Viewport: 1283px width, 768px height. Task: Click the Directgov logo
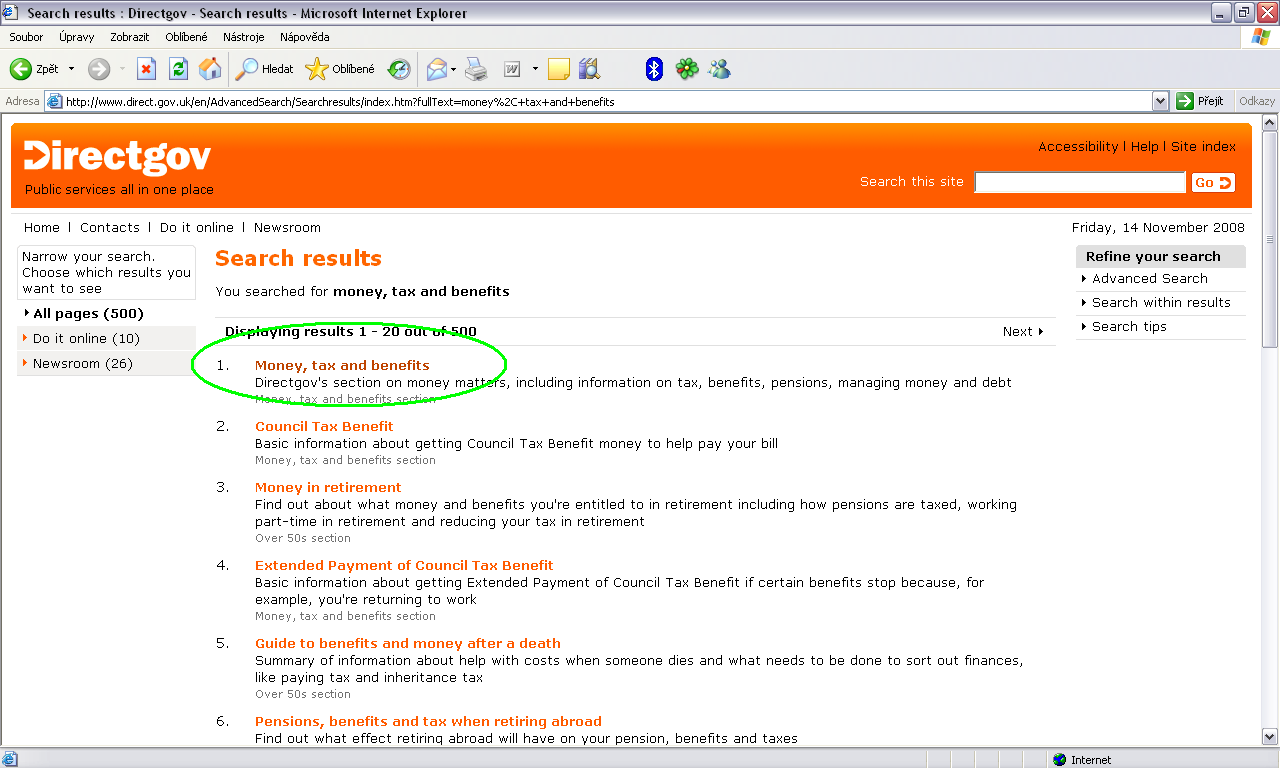tap(118, 157)
